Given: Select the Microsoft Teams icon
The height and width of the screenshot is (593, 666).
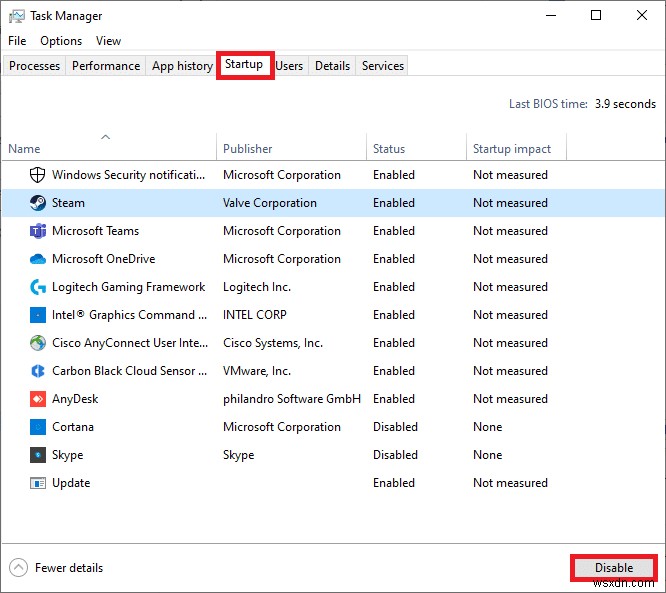Looking at the screenshot, I should [x=38, y=231].
